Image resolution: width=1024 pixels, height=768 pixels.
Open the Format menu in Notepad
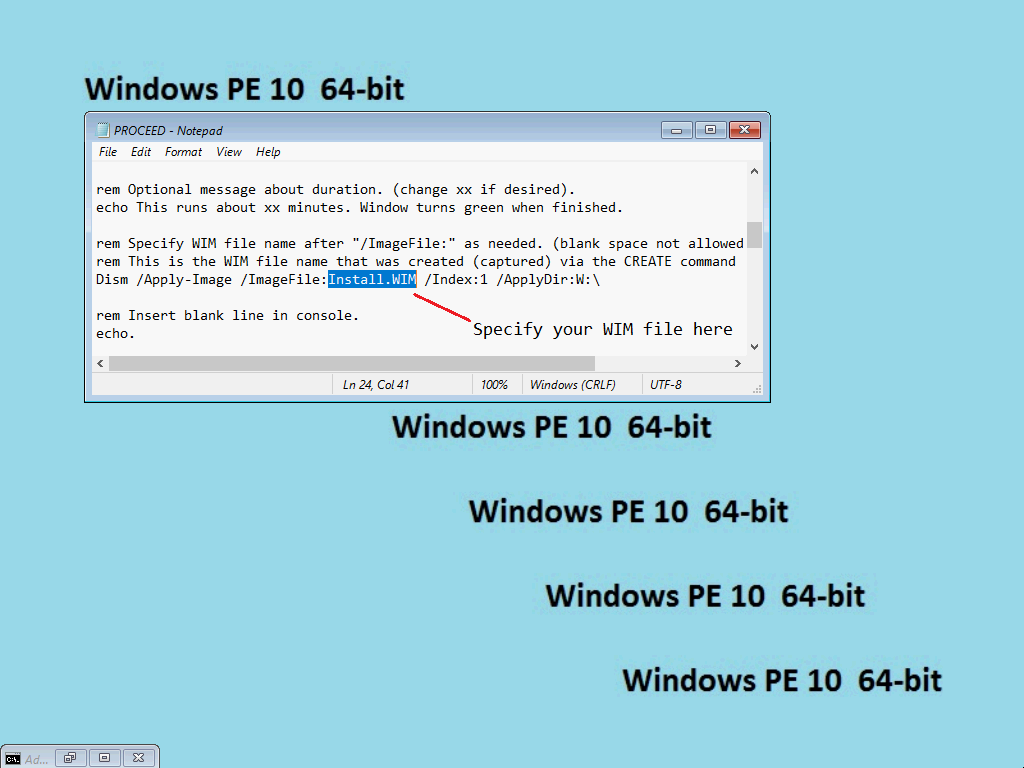coord(183,152)
